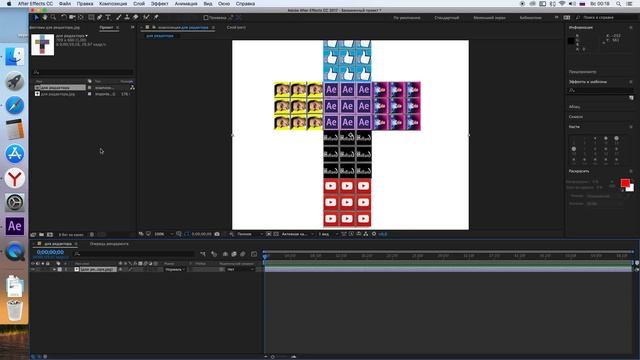Viewport: 640px width, 360px height.
Task: Switch to the Слой (нет) tab
Action: point(236,27)
